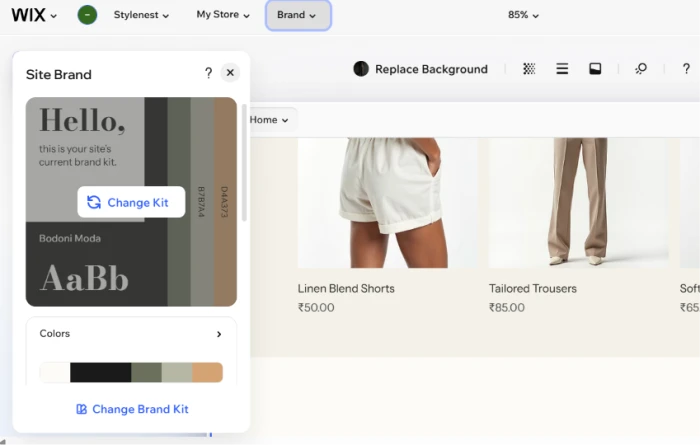700x445 pixels.
Task: Click the AaBb font preview
Action: coord(84,278)
